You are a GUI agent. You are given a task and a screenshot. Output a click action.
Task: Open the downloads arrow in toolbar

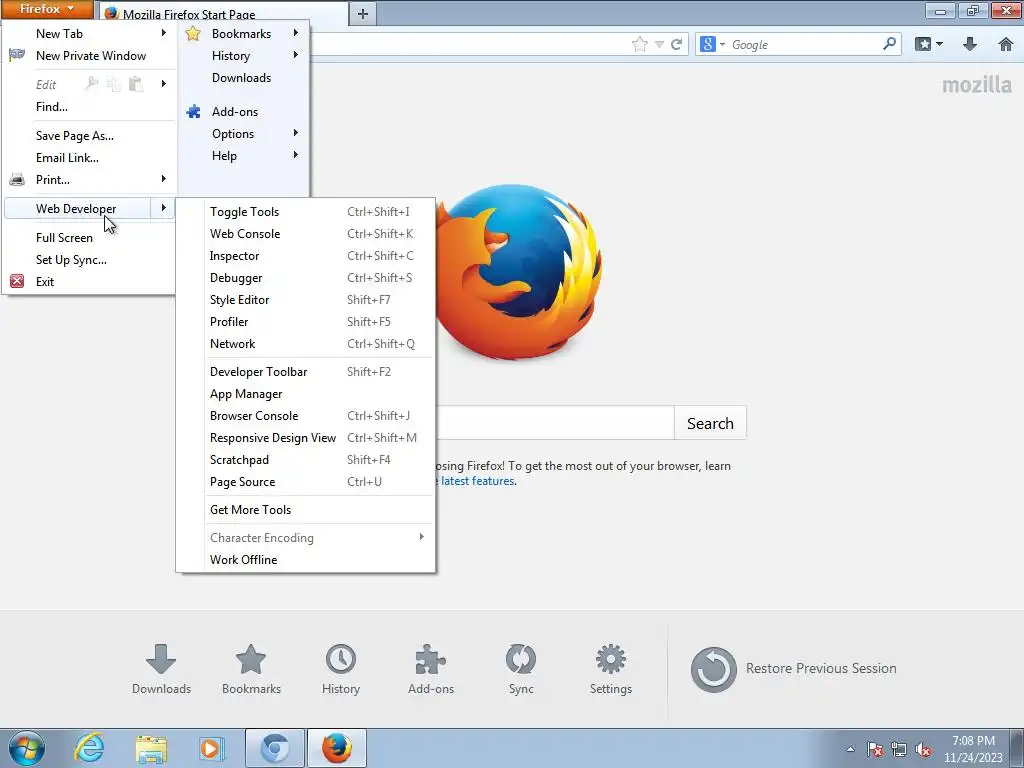970,44
